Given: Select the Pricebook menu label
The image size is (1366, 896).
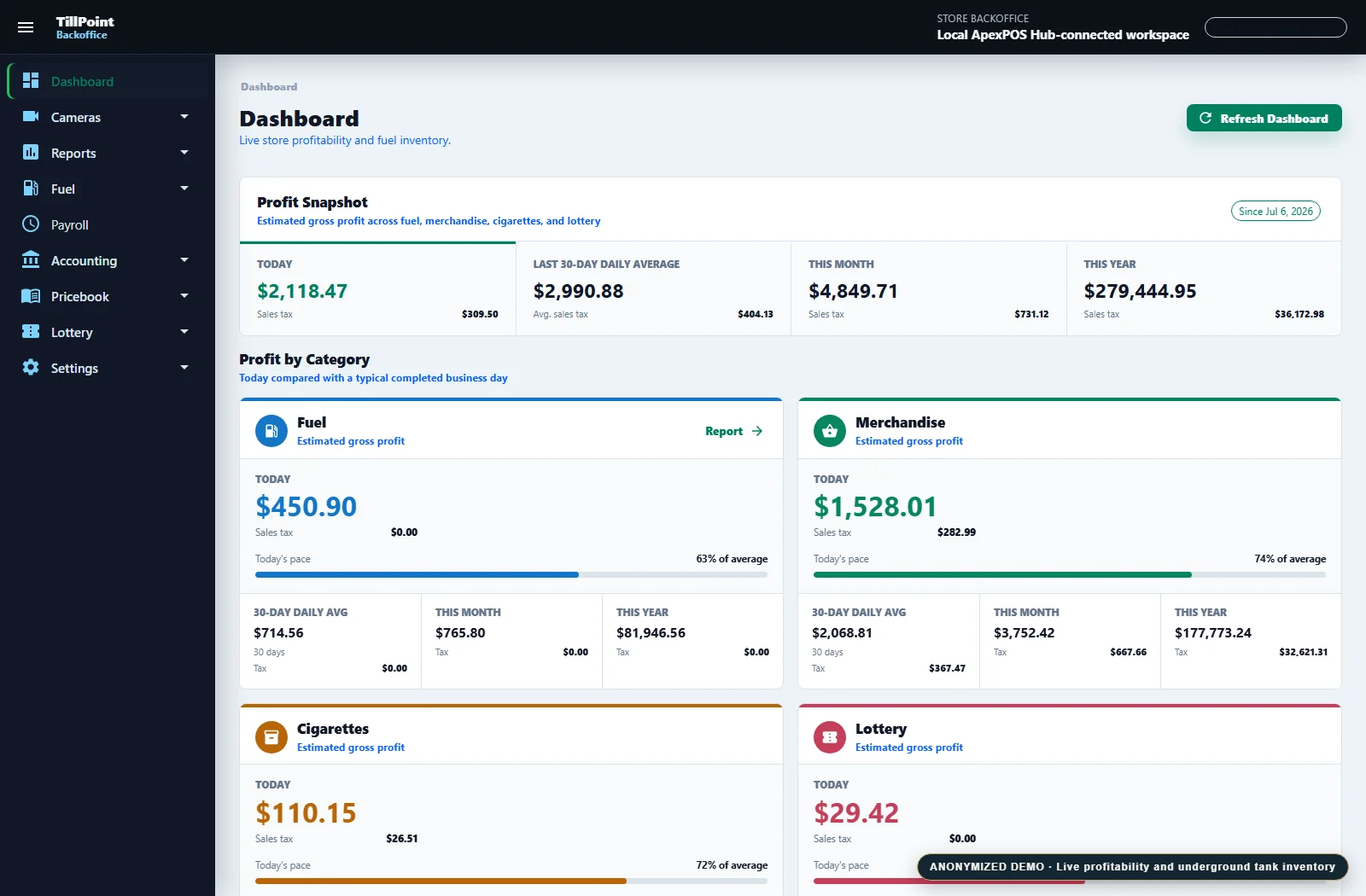Looking at the screenshot, I should [x=80, y=296].
